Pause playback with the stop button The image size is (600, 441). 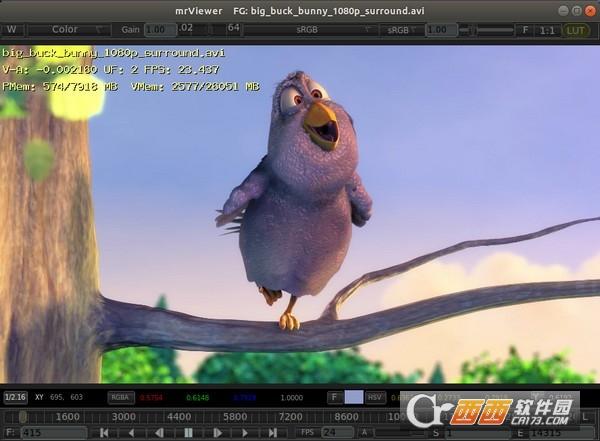tap(188, 433)
